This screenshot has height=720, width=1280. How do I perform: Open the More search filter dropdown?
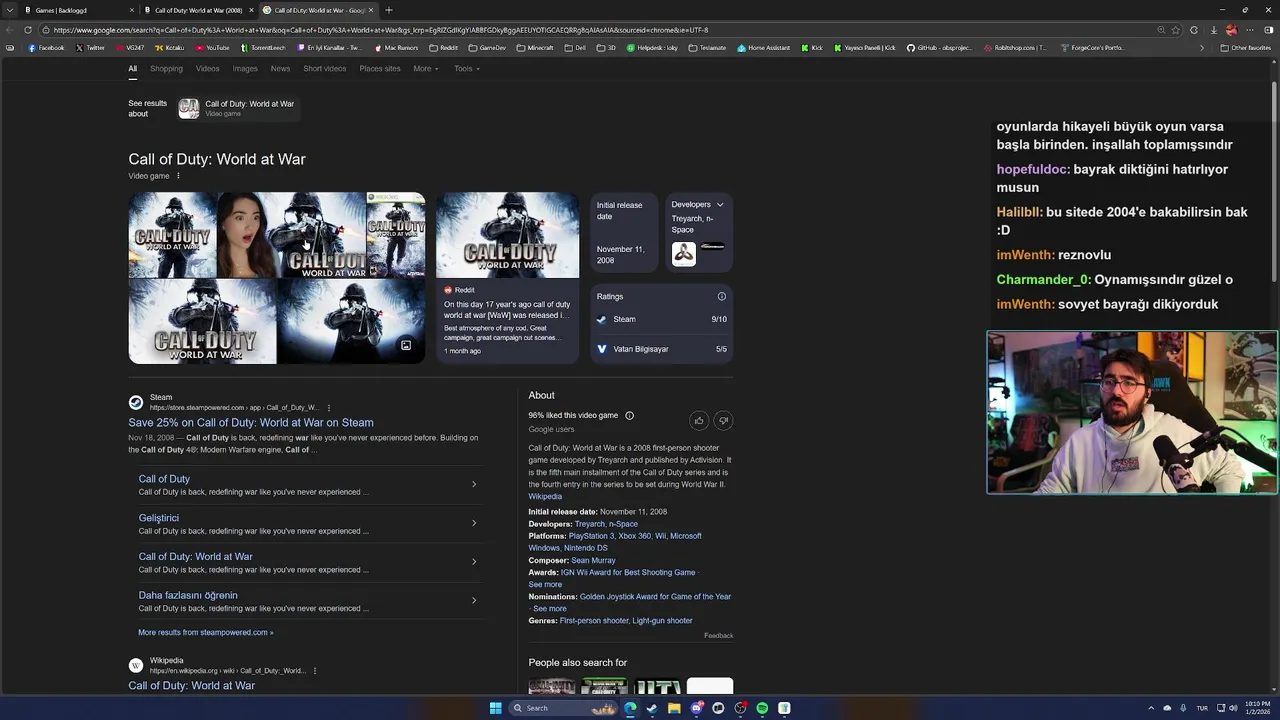pos(426,69)
